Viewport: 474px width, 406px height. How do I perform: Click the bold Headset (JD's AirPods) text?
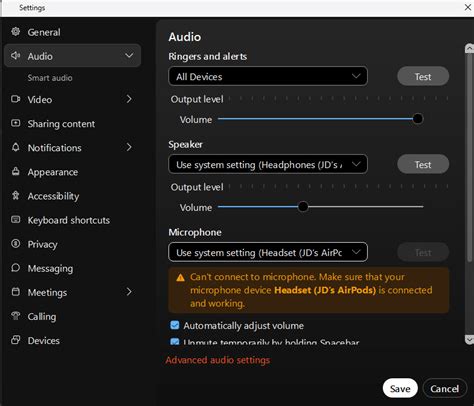(325, 290)
